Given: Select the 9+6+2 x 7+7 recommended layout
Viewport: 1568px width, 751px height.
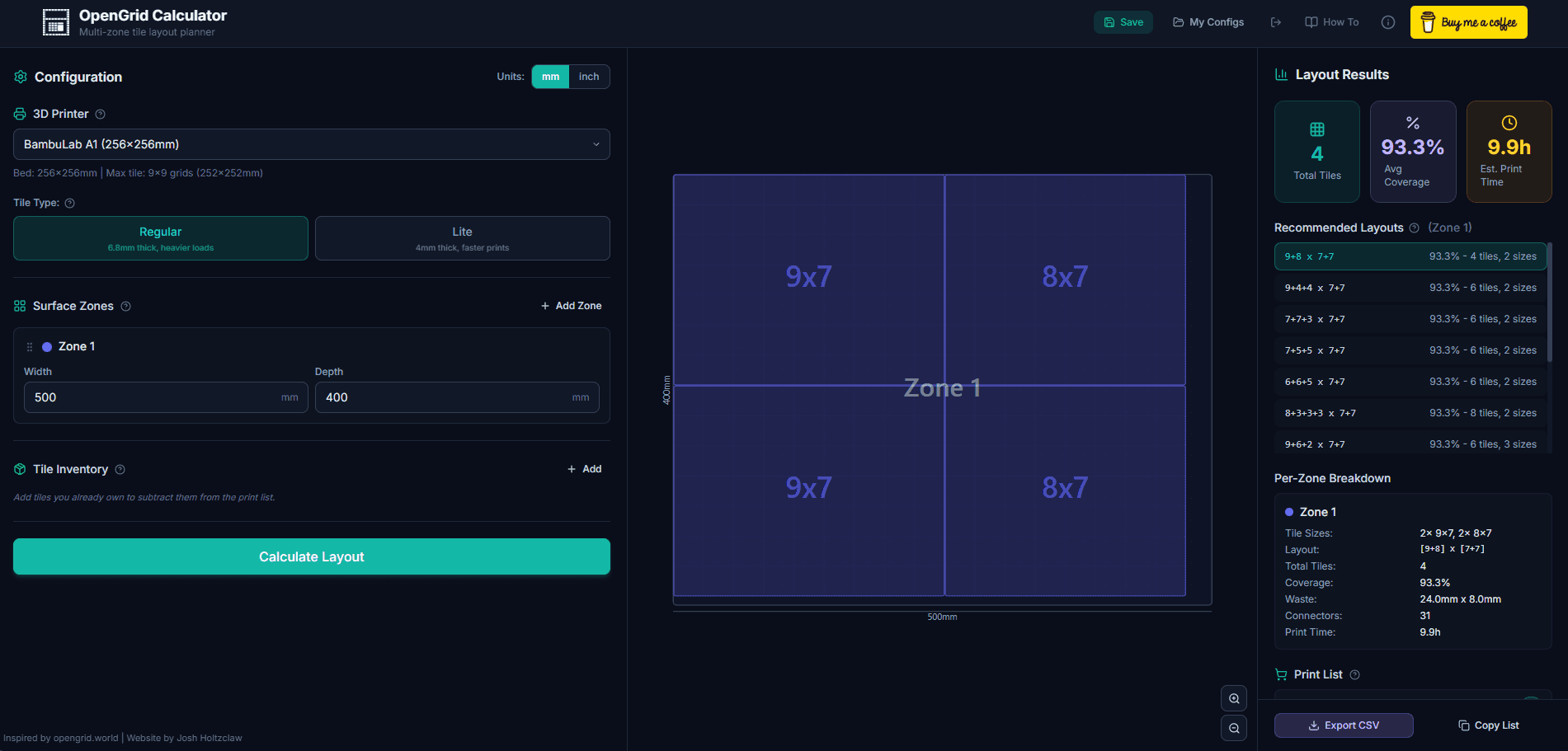Looking at the screenshot, I should pyautogui.click(x=1410, y=444).
